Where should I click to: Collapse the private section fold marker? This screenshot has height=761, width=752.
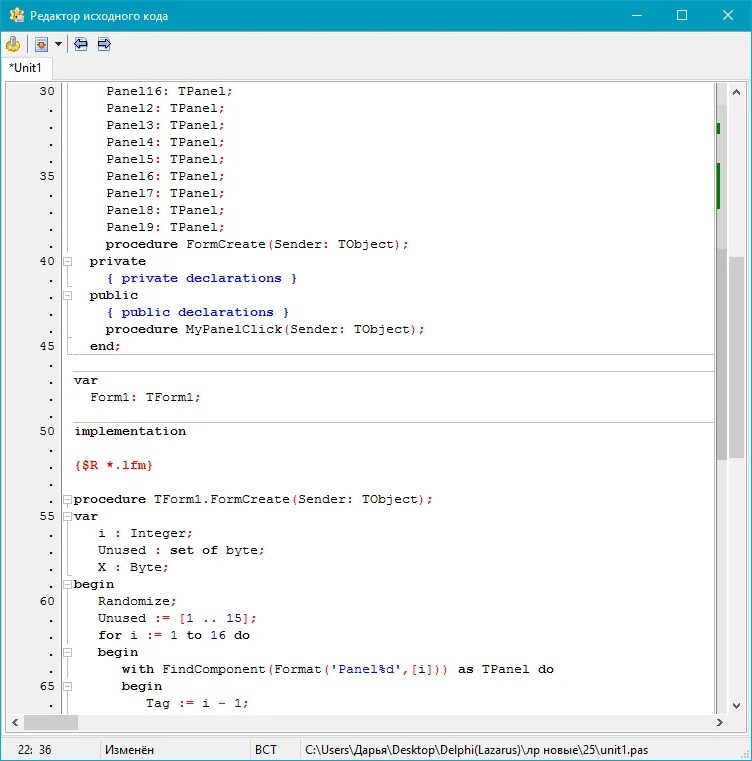[x=68, y=262]
